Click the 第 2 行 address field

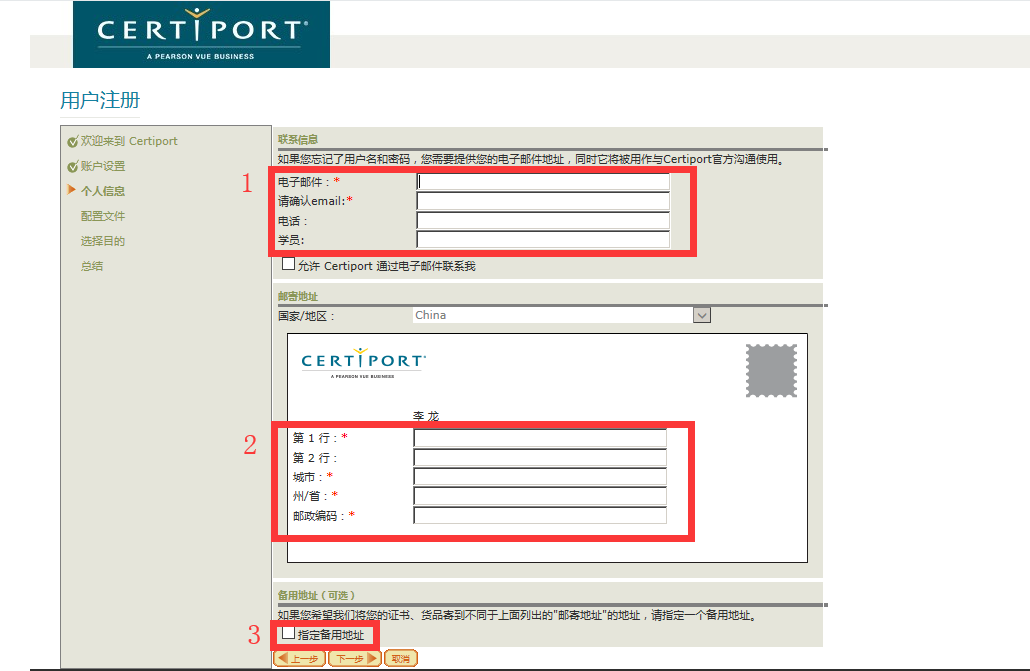(x=540, y=457)
